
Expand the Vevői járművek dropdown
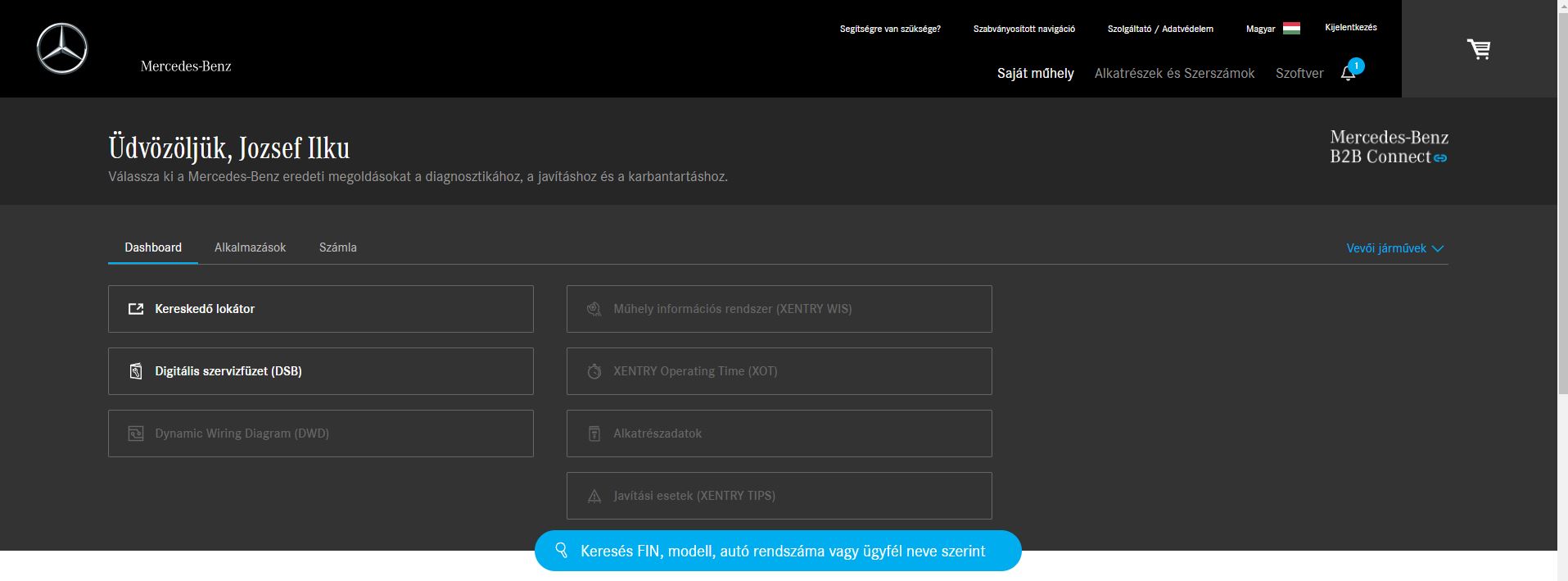(1394, 248)
